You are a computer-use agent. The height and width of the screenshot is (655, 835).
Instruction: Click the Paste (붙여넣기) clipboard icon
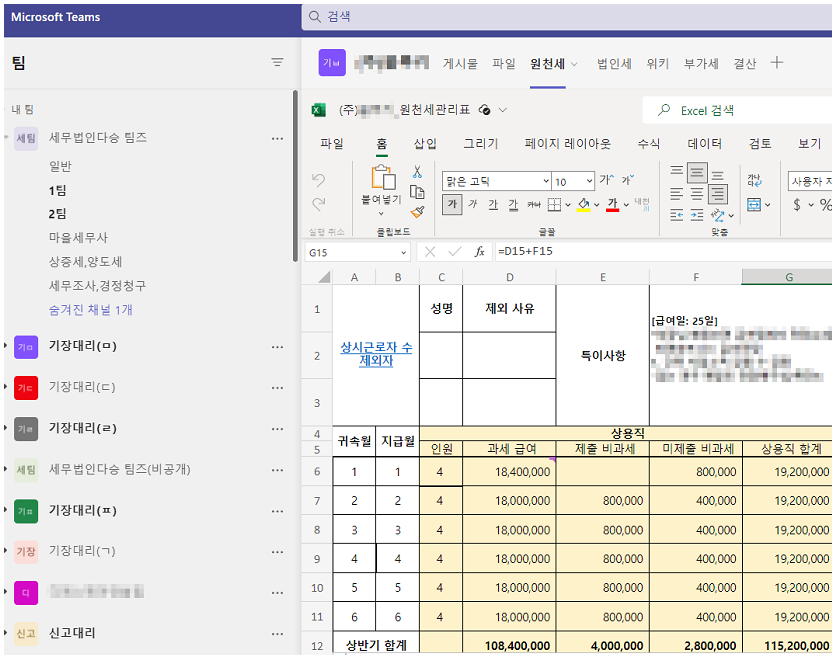pos(383,177)
